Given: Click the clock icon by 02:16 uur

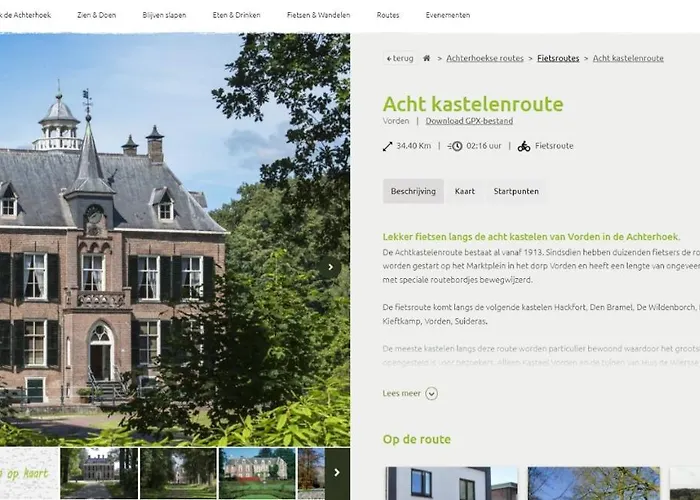Looking at the screenshot, I should [455, 146].
